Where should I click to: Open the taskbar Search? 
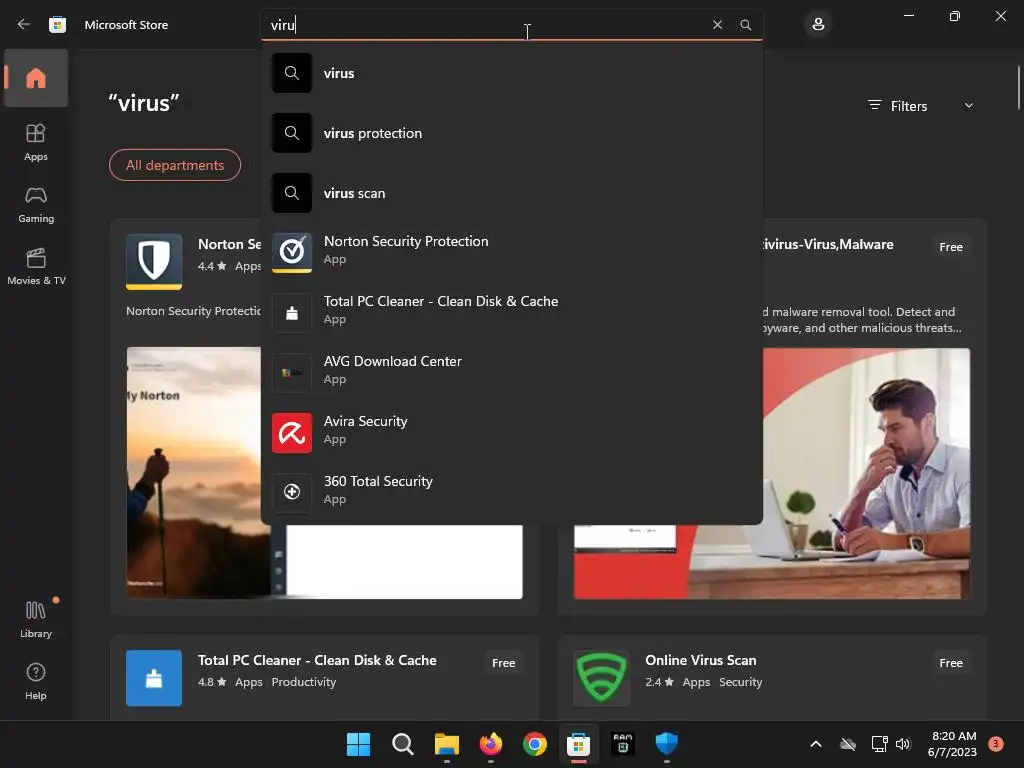(x=402, y=744)
